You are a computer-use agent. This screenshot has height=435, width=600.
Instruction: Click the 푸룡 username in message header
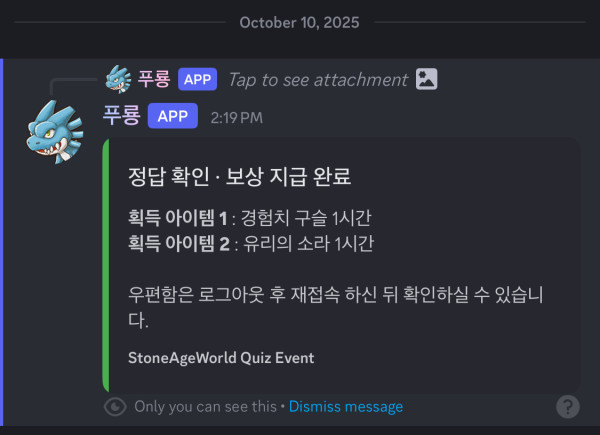click(x=122, y=115)
